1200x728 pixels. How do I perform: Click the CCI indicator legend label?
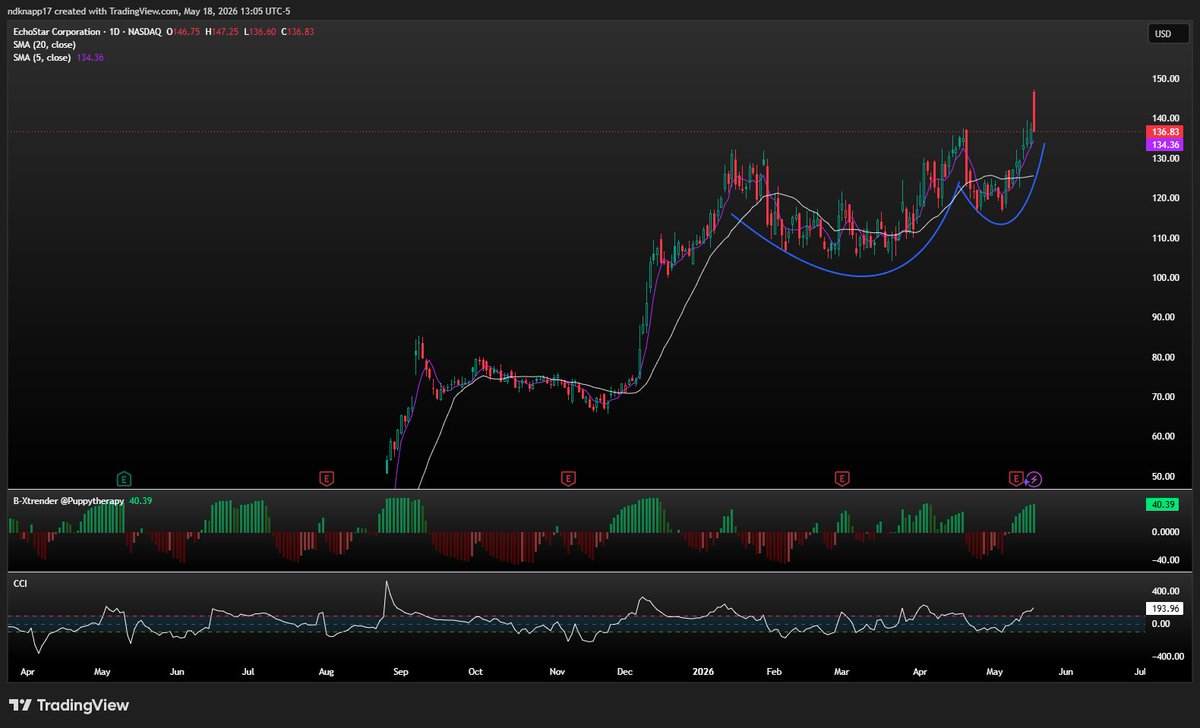click(19, 582)
